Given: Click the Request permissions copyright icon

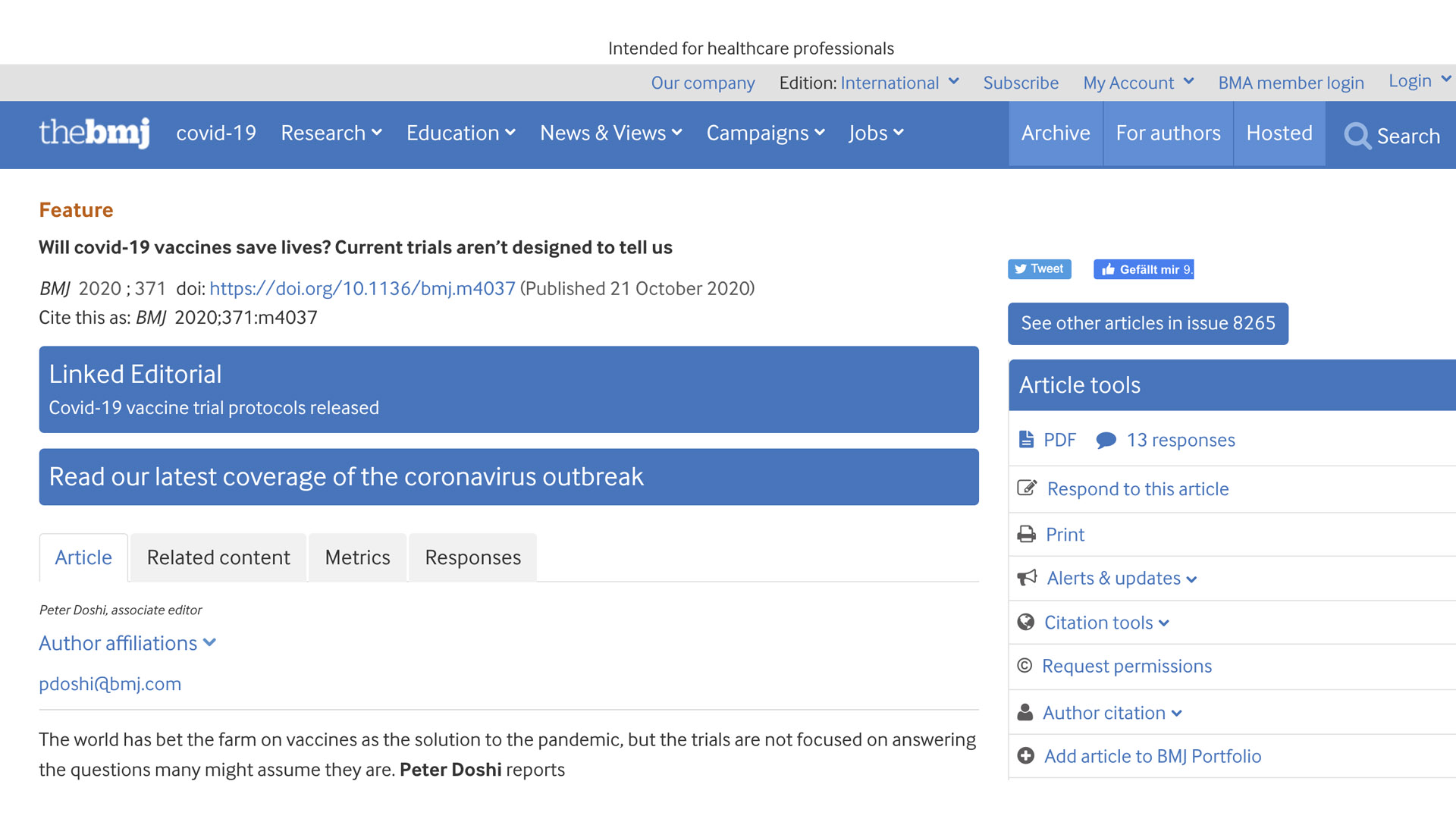Looking at the screenshot, I should 1025,666.
